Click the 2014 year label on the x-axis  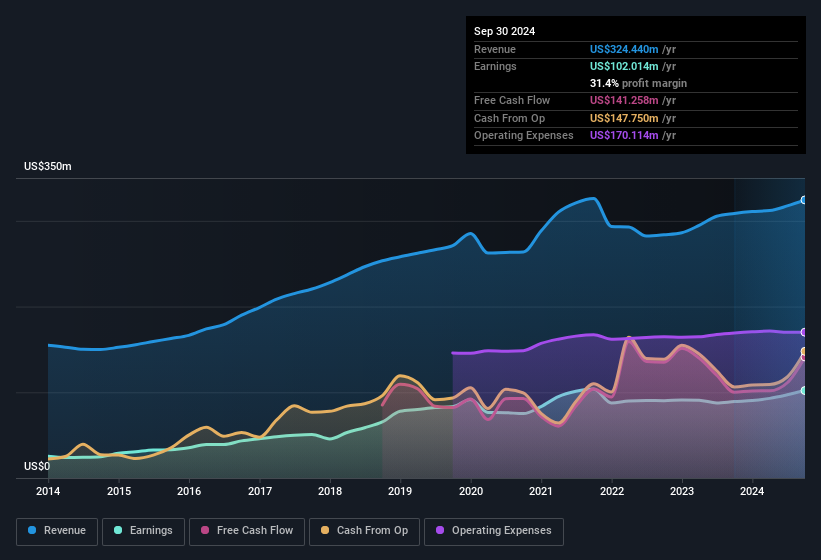(x=48, y=491)
